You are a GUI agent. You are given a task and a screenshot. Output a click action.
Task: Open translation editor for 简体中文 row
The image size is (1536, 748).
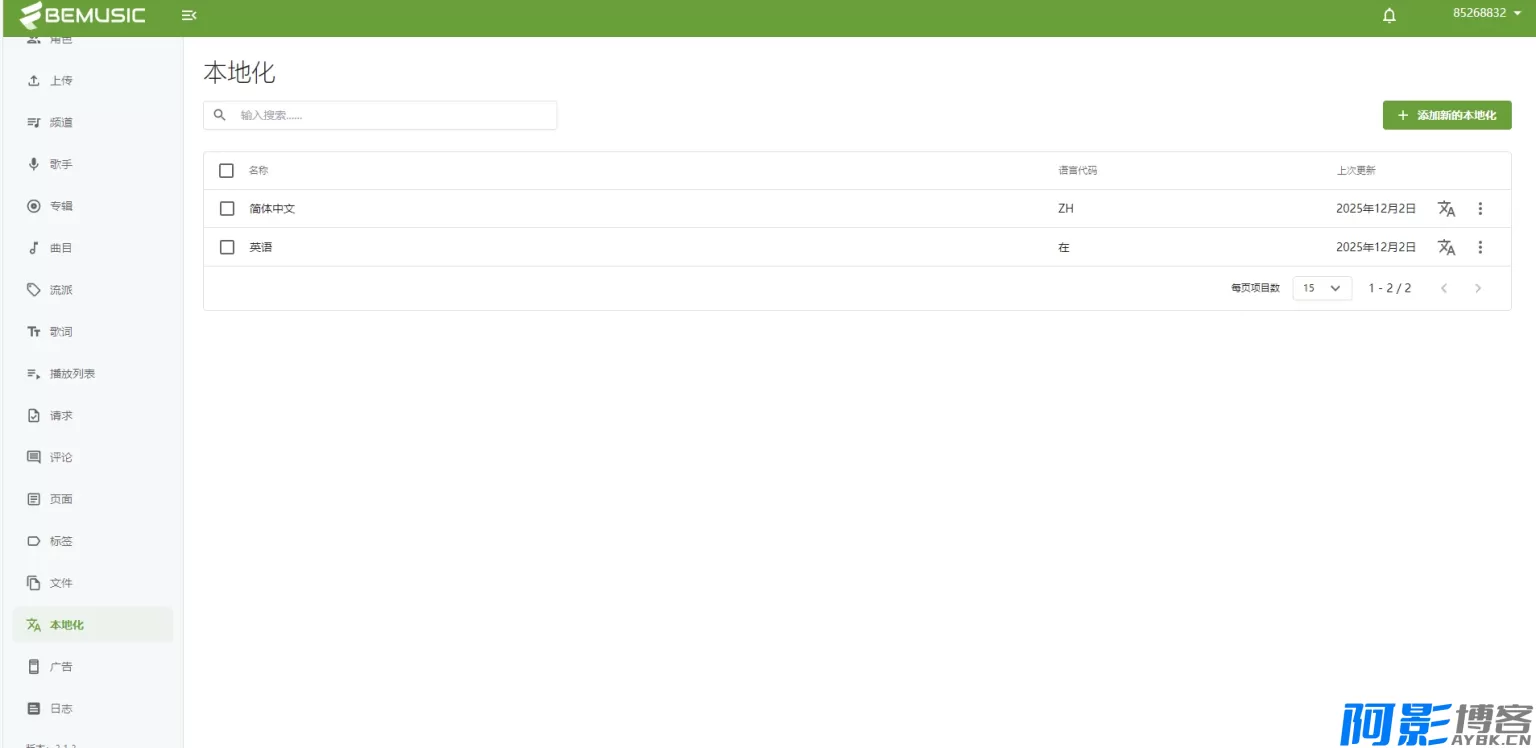pyautogui.click(x=1446, y=209)
